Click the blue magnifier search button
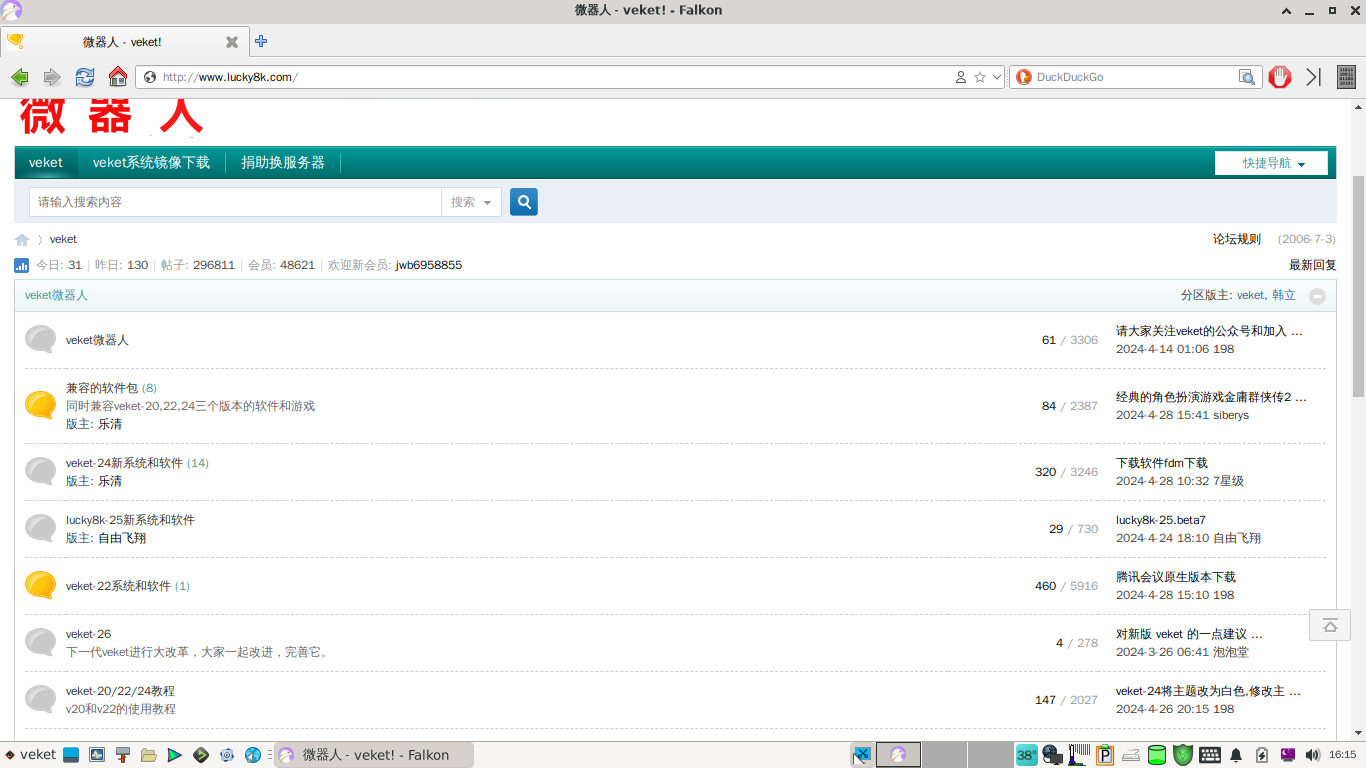 pyautogui.click(x=524, y=202)
